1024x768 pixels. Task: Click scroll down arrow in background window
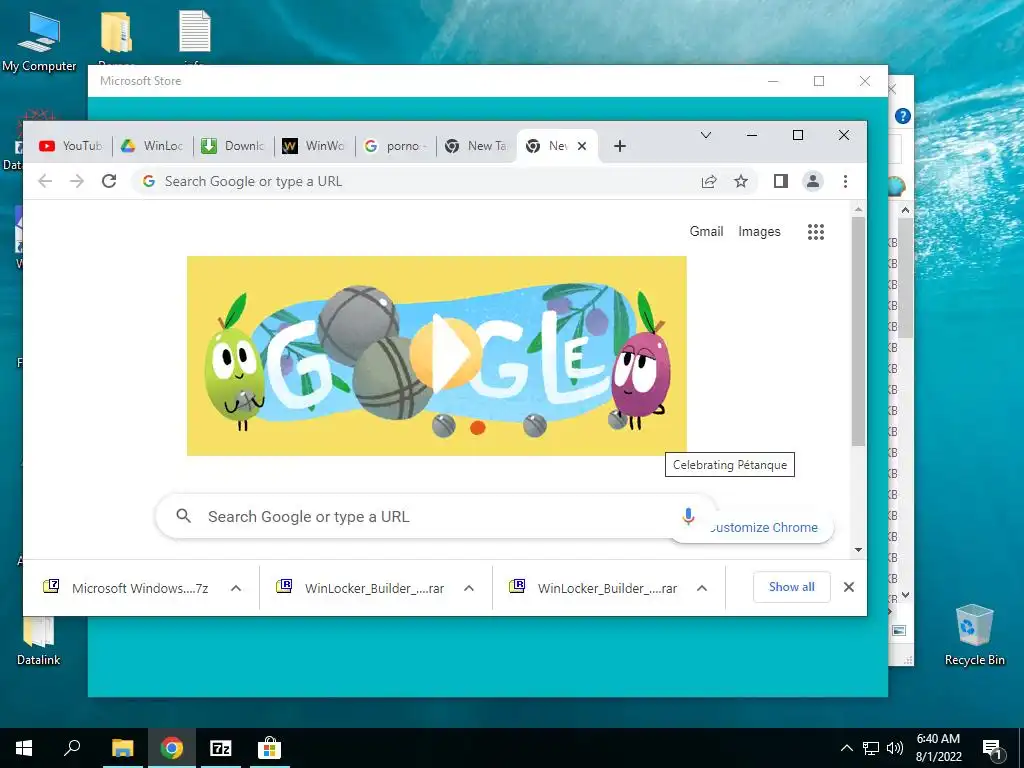click(x=905, y=595)
